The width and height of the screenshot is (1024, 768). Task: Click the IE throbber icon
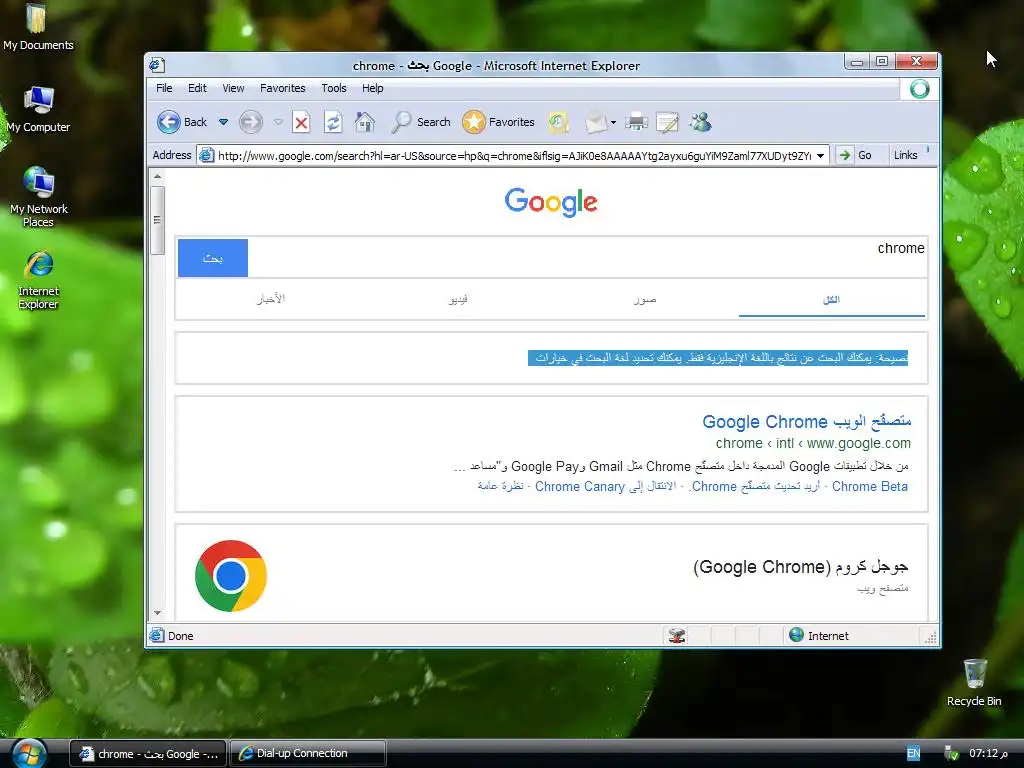[x=920, y=89]
